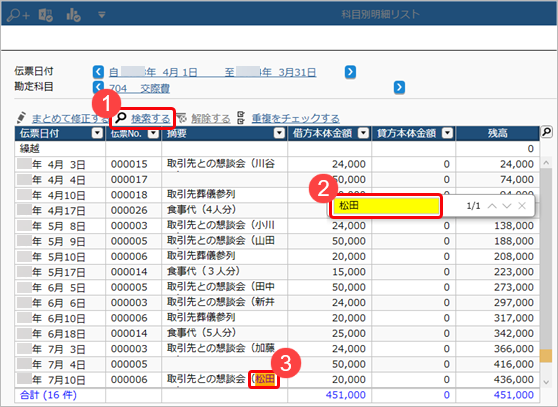Viewport: 558px width, 407px height.
Task: Open 貸方本体金額 column filter dropdown
Action: coord(447,133)
